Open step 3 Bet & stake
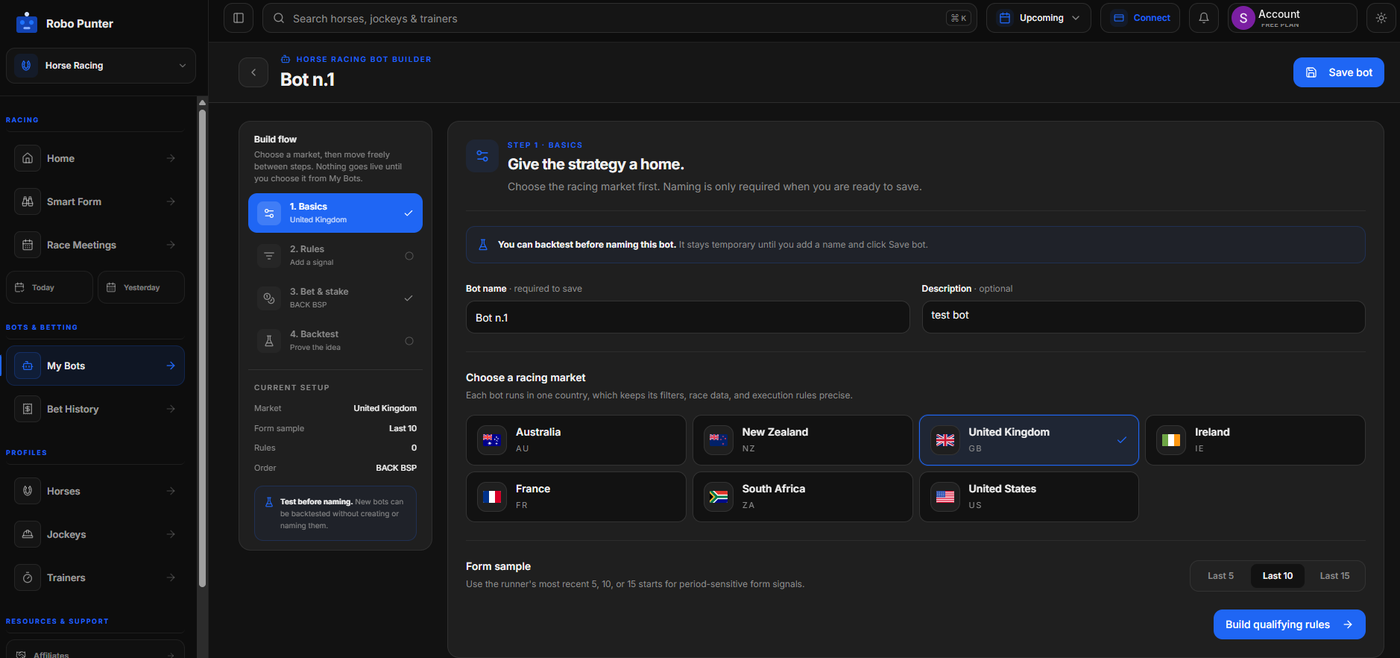This screenshot has width=1400, height=658. click(x=335, y=297)
